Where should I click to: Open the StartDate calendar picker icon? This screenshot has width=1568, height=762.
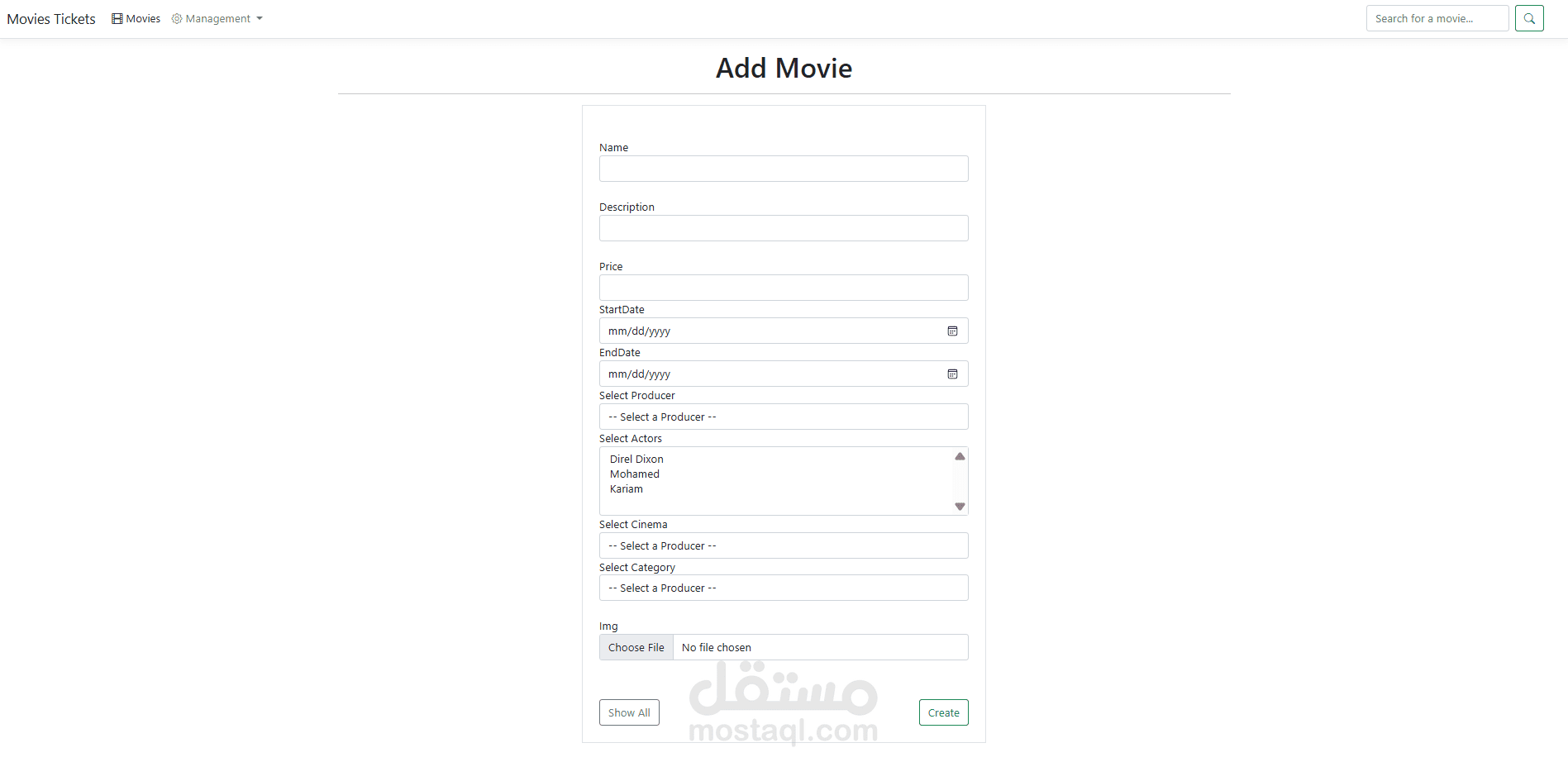(952, 331)
